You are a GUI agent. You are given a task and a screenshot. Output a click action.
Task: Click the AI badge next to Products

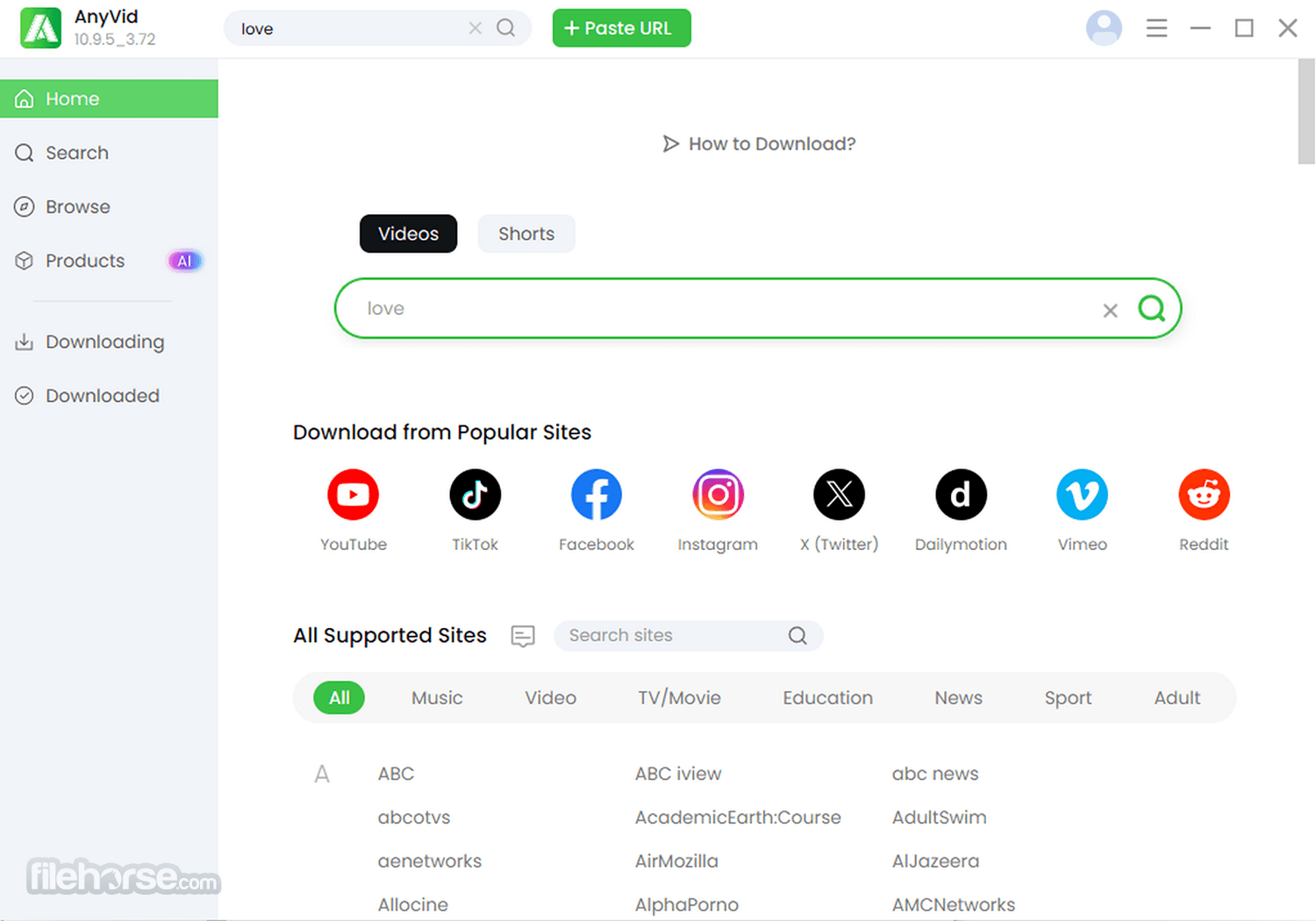pyautogui.click(x=184, y=261)
